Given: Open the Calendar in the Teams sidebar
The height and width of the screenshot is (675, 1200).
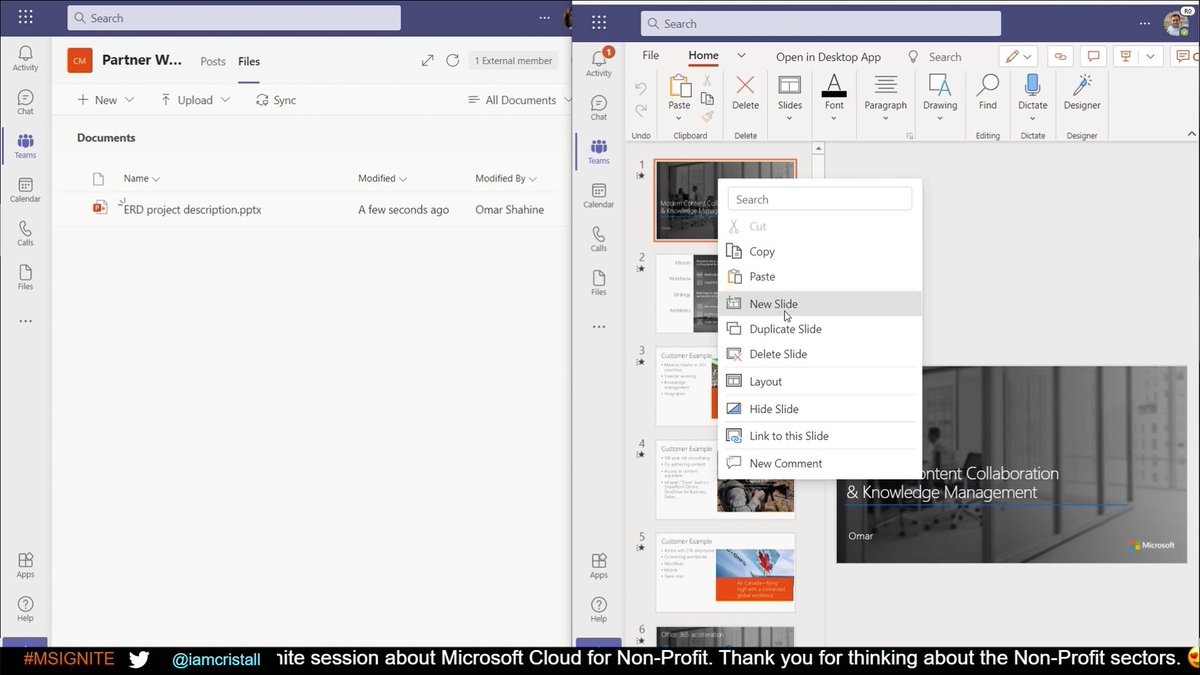Looking at the screenshot, I should [598, 191].
